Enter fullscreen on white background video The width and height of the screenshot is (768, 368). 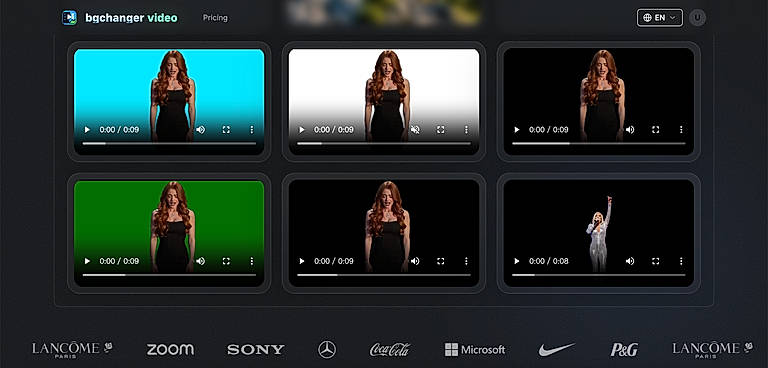pos(440,130)
